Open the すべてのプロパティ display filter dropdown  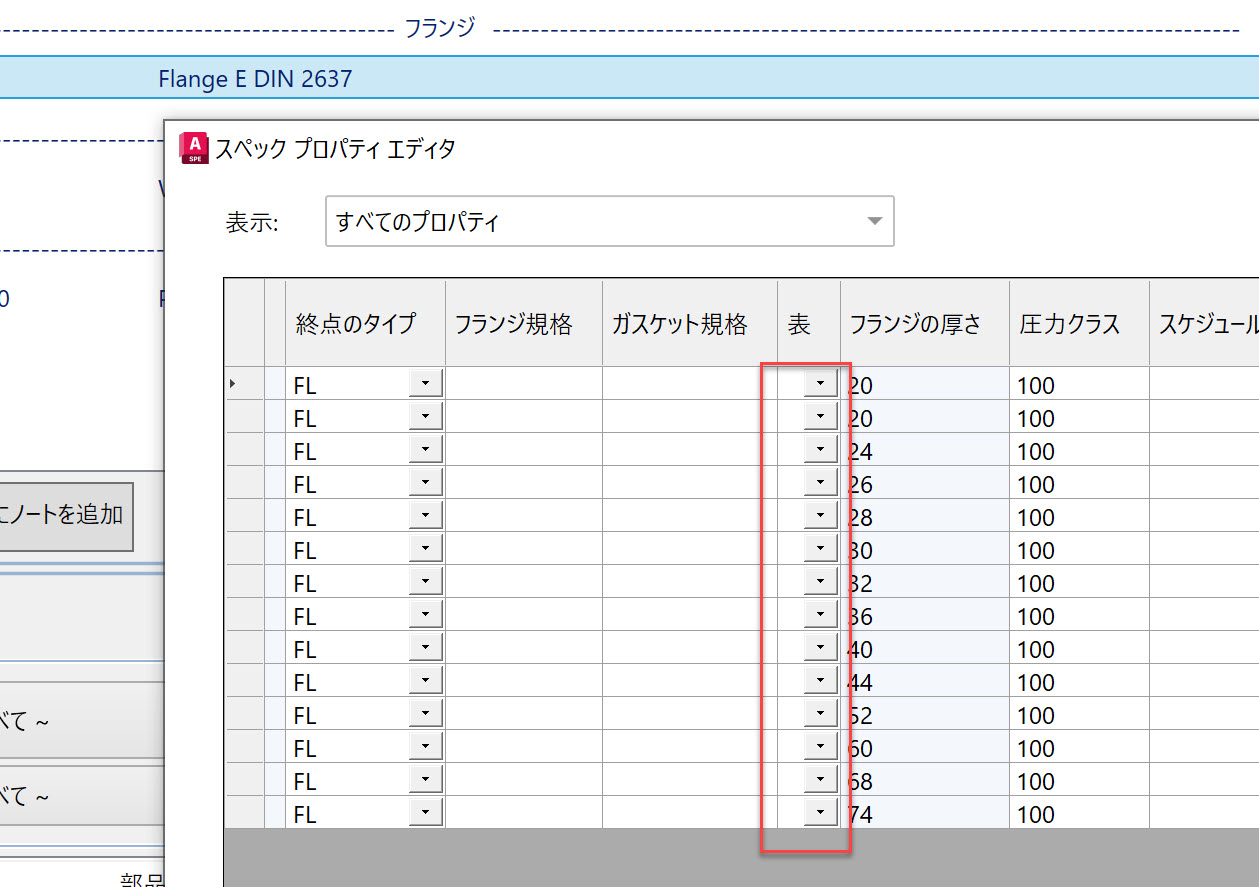(x=872, y=221)
